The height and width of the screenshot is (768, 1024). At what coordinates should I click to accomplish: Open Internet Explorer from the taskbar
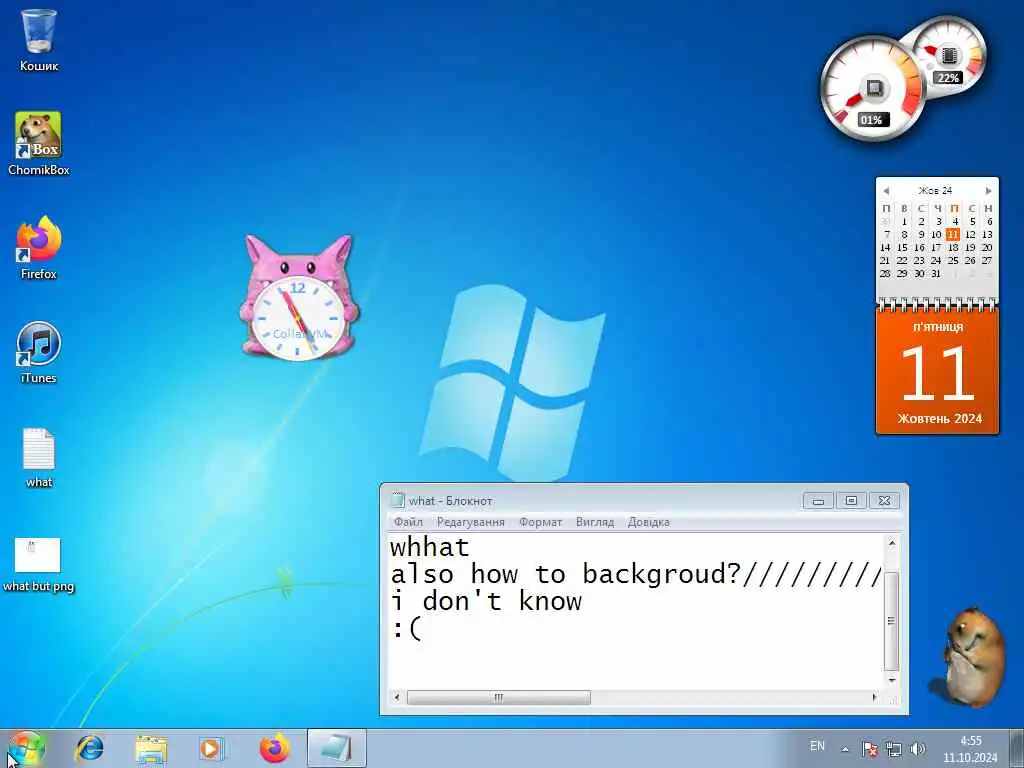tap(89, 748)
